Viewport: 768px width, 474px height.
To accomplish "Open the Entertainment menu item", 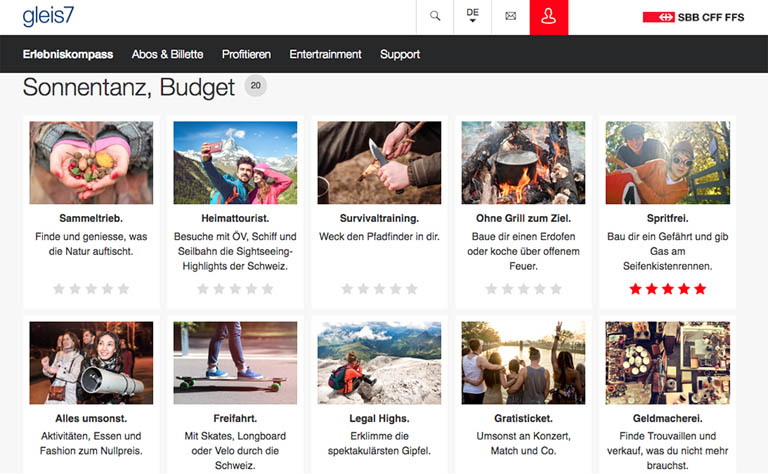I will click(x=328, y=54).
